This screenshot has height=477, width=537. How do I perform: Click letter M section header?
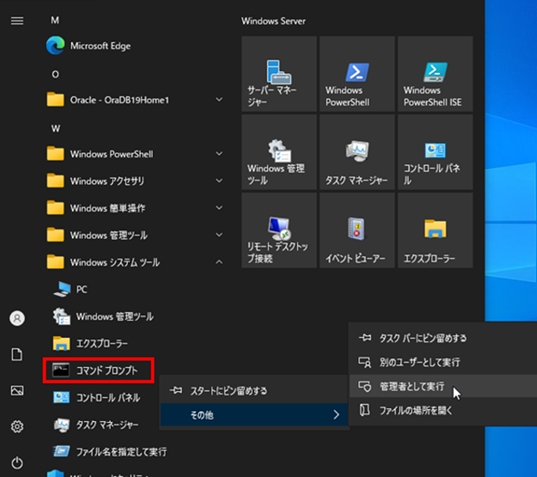pos(55,21)
